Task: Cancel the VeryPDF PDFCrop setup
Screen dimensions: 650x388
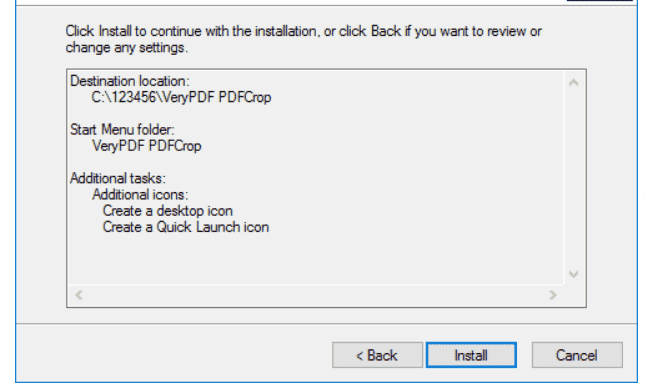Action: (x=577, y=355)
